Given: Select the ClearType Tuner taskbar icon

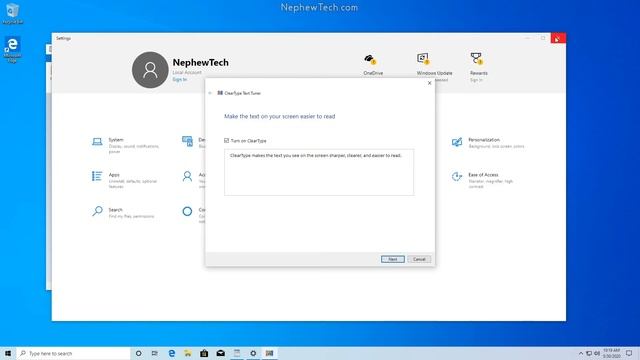Looking at the screenshot, I should pyautogui.click(x=269, y=353).
